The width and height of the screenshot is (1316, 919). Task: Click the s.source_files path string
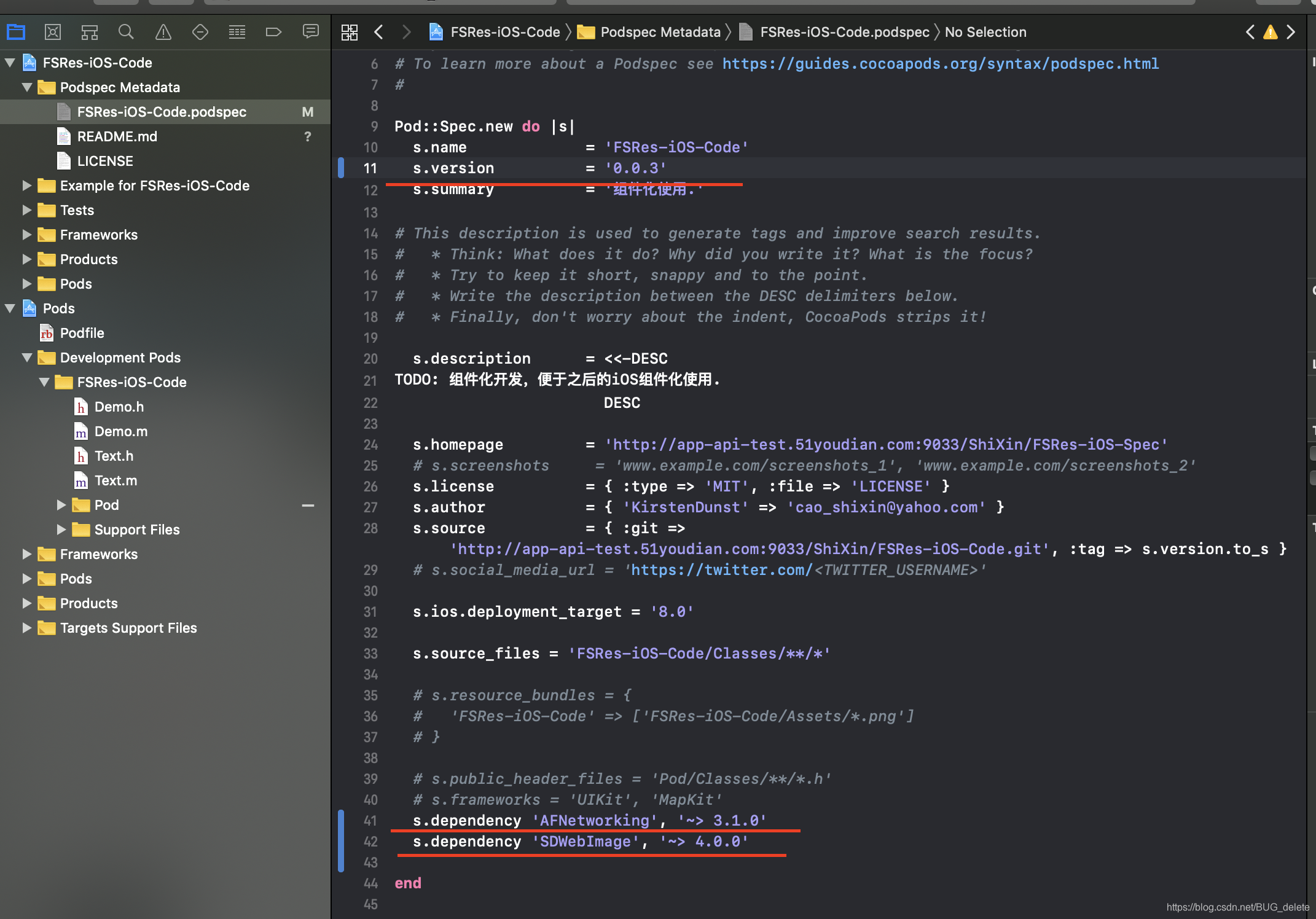click(x=699, y=654)
